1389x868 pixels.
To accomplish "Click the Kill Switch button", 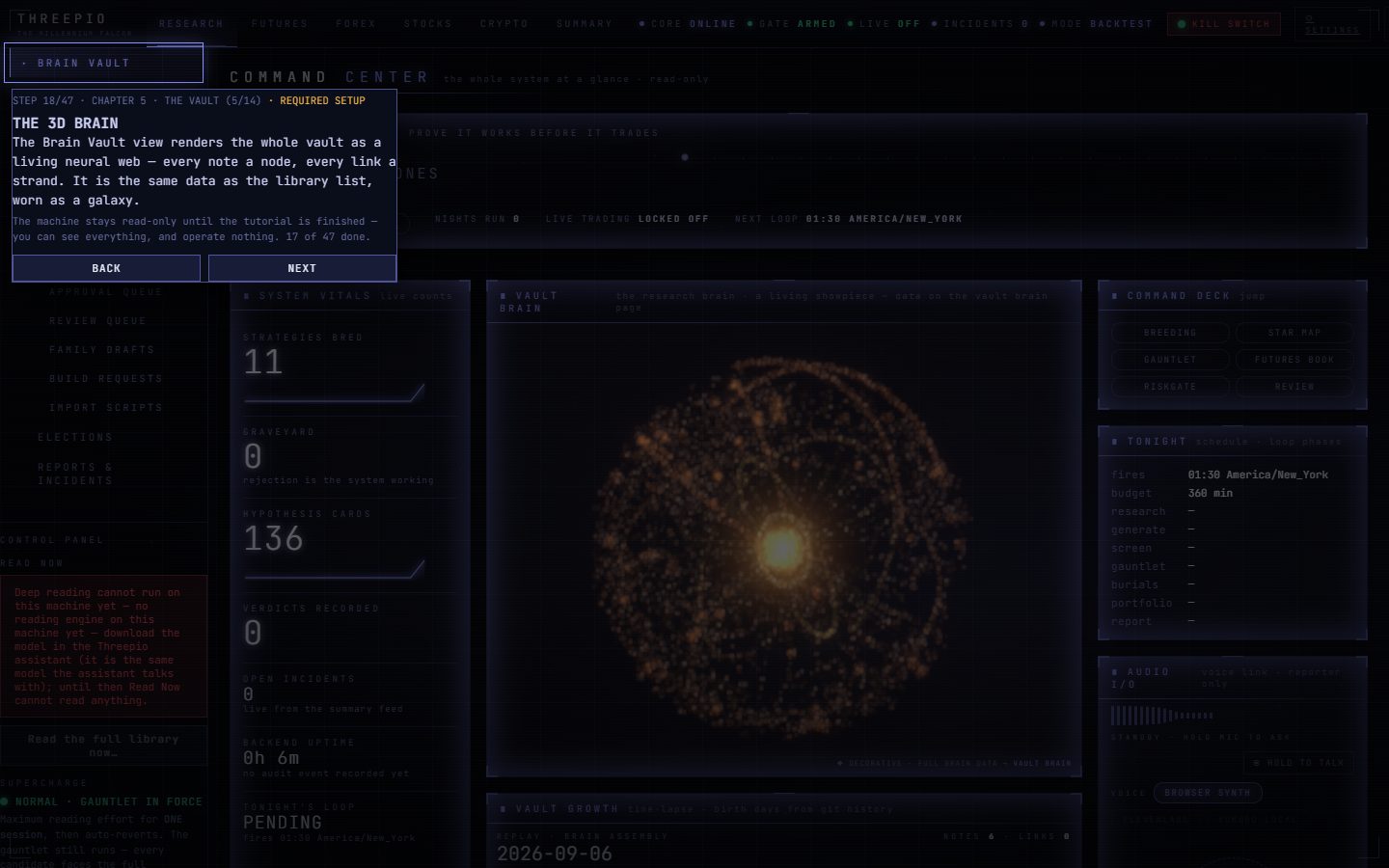I will coord(1224,24).
